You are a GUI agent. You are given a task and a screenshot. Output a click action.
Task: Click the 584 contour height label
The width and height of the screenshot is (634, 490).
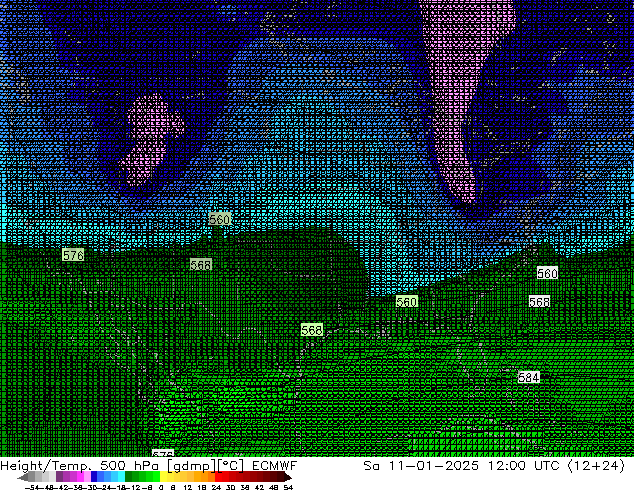(x=528, y=377)
